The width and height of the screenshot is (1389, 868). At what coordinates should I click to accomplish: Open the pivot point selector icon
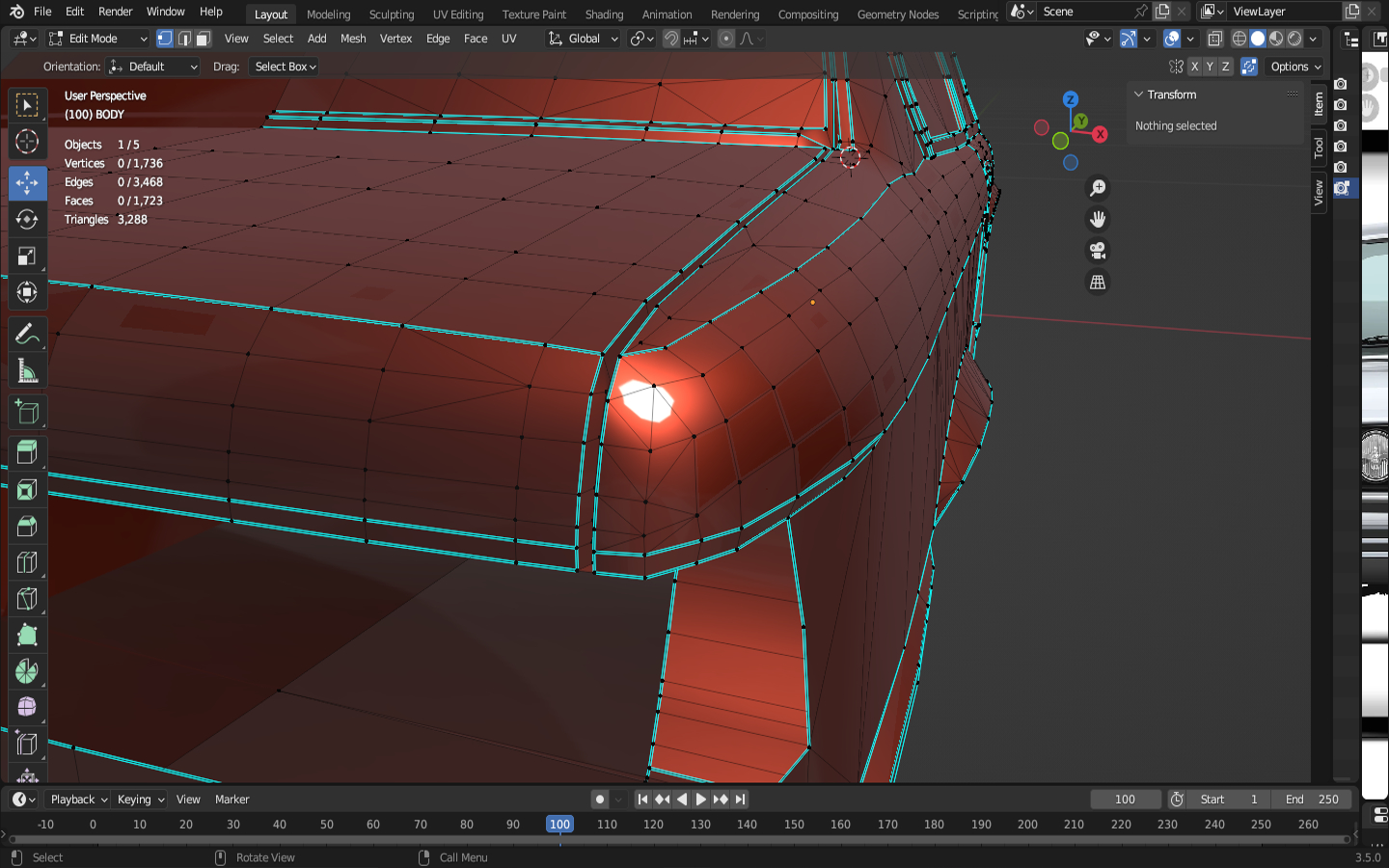(x=641, y=39)
